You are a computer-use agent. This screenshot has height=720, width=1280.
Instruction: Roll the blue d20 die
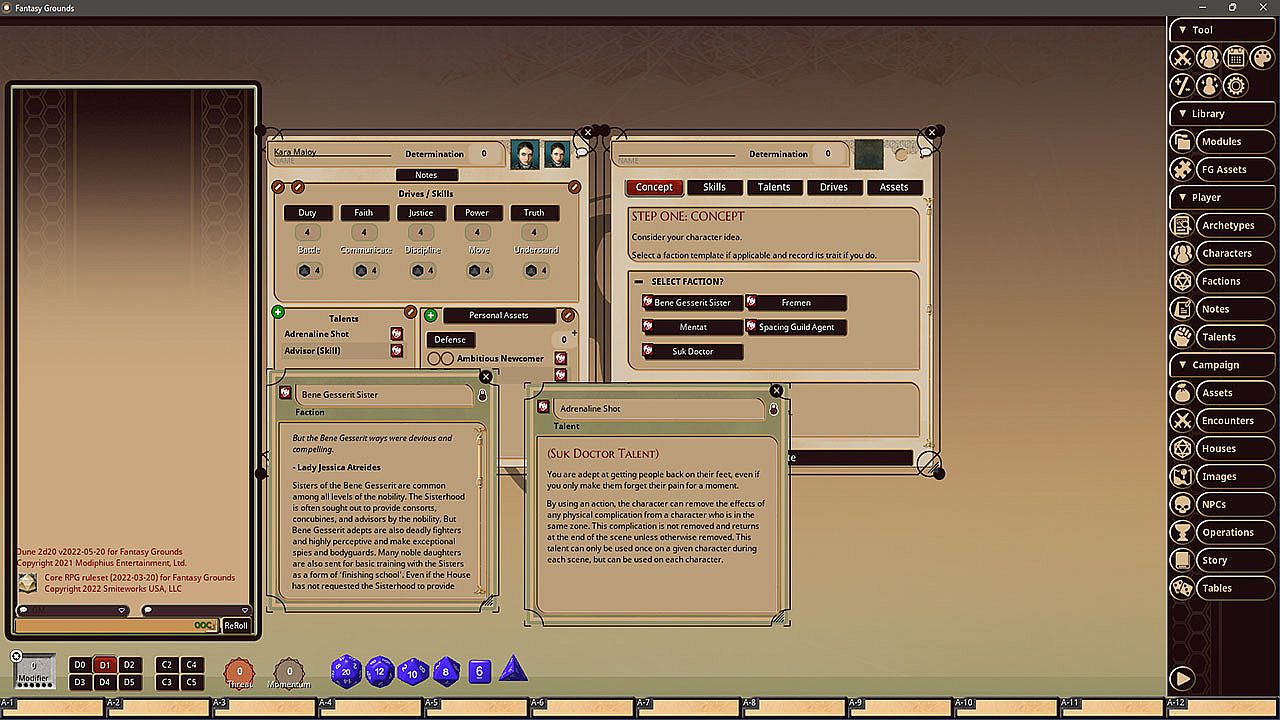tap(346, 671)
